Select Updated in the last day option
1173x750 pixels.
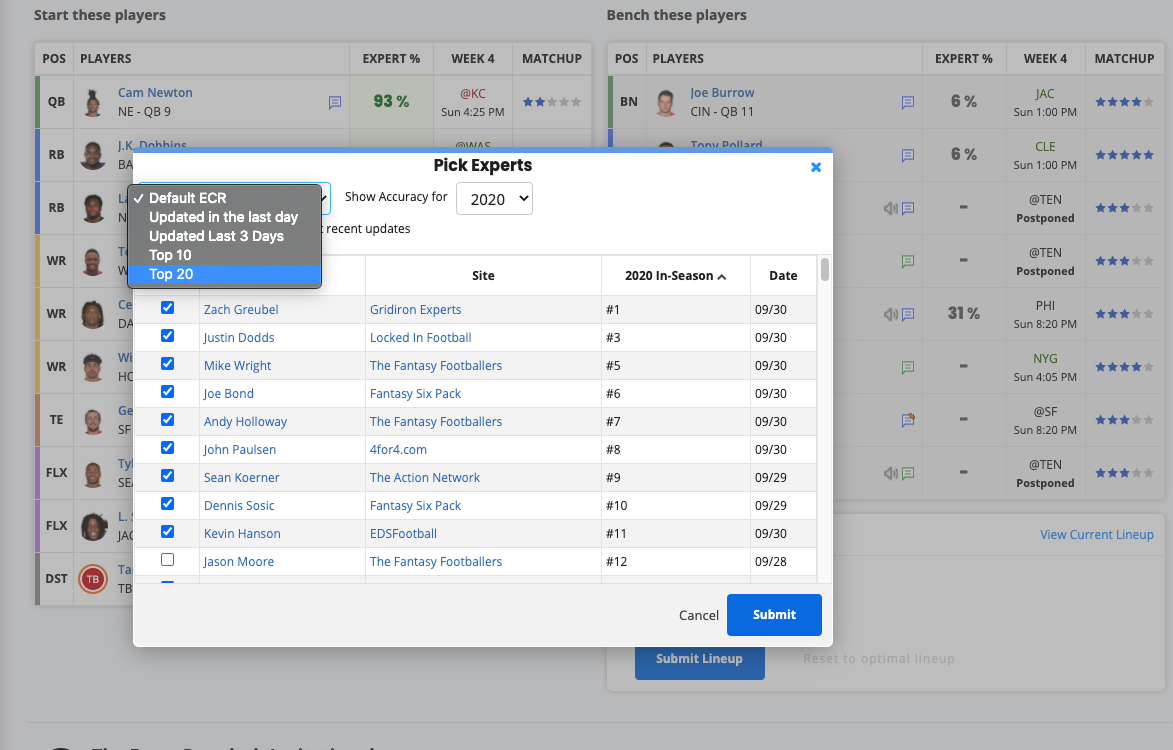click(224, 218)
